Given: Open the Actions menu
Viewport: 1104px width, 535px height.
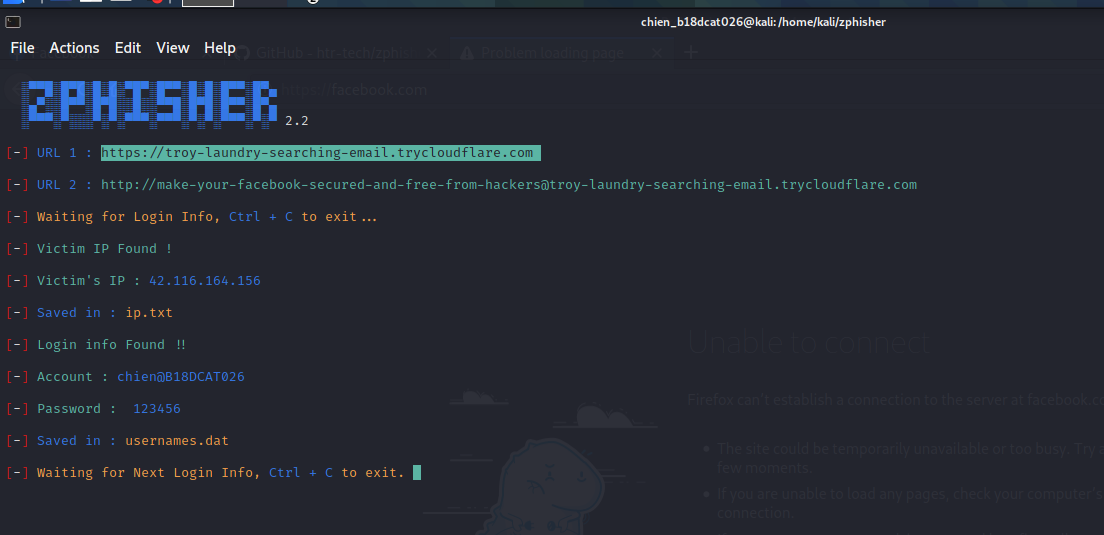Looking at the screenshot, I should click(x=75, y=48).
